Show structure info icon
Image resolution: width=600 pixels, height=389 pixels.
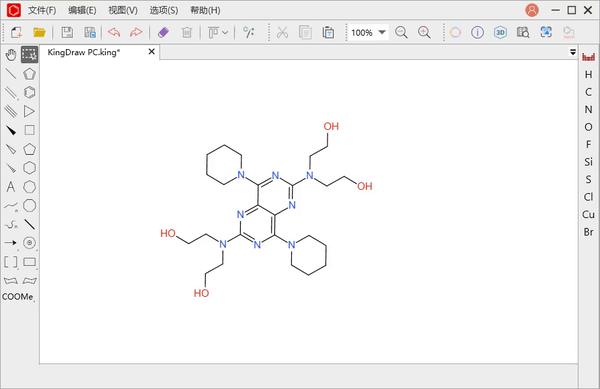[477, 33]
